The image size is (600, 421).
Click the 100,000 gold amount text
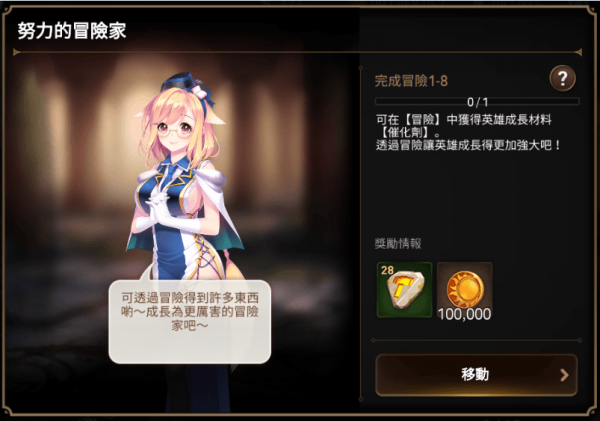point(465,314)
